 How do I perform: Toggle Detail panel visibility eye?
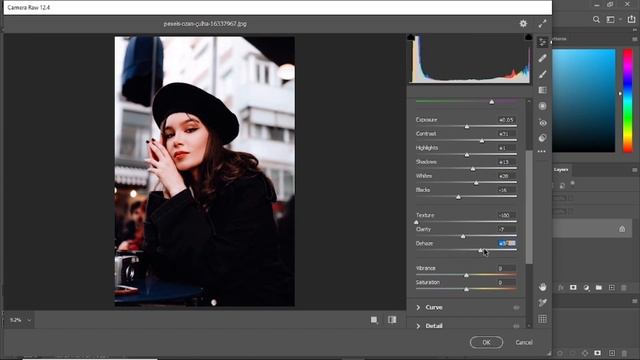516,326
